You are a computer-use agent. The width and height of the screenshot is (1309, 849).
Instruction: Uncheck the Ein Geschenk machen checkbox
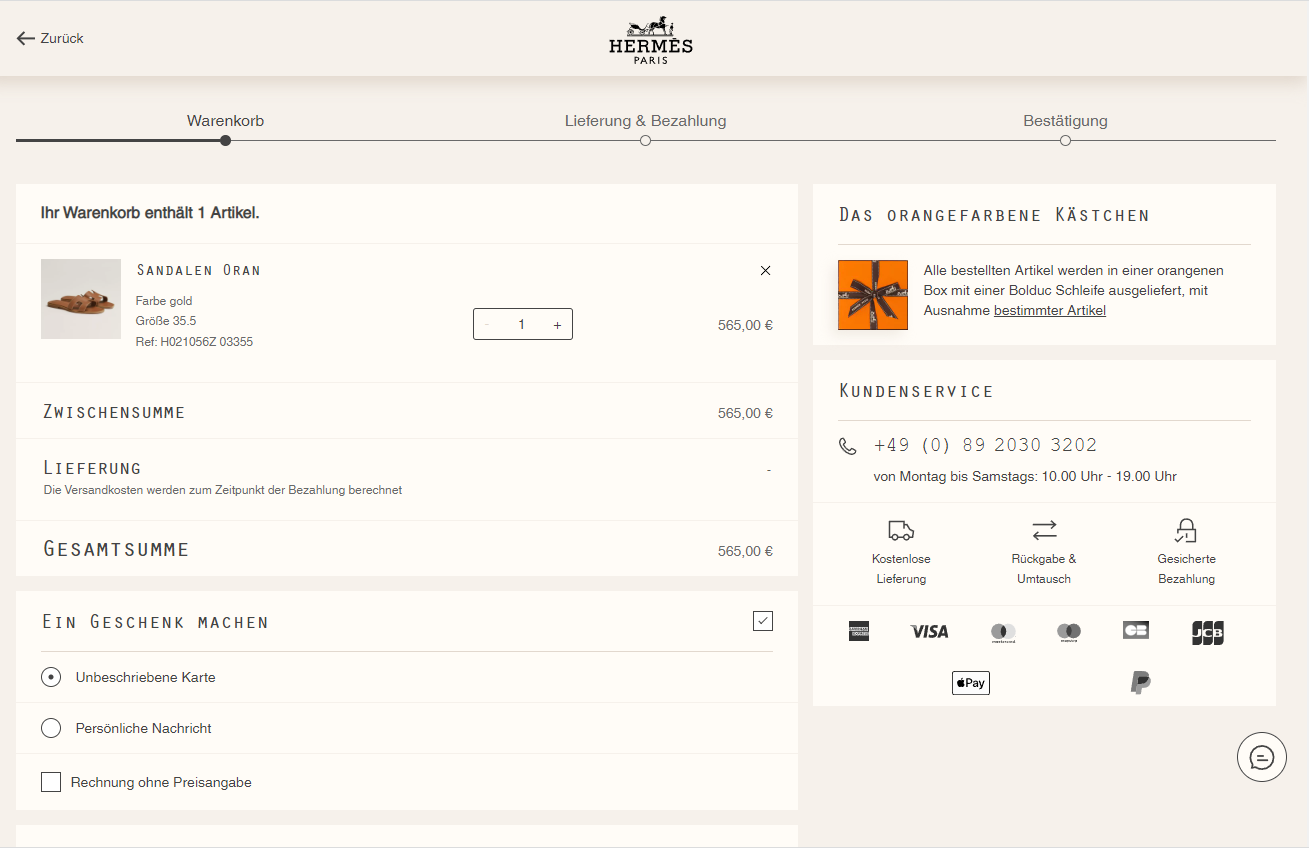click(763, 621)
